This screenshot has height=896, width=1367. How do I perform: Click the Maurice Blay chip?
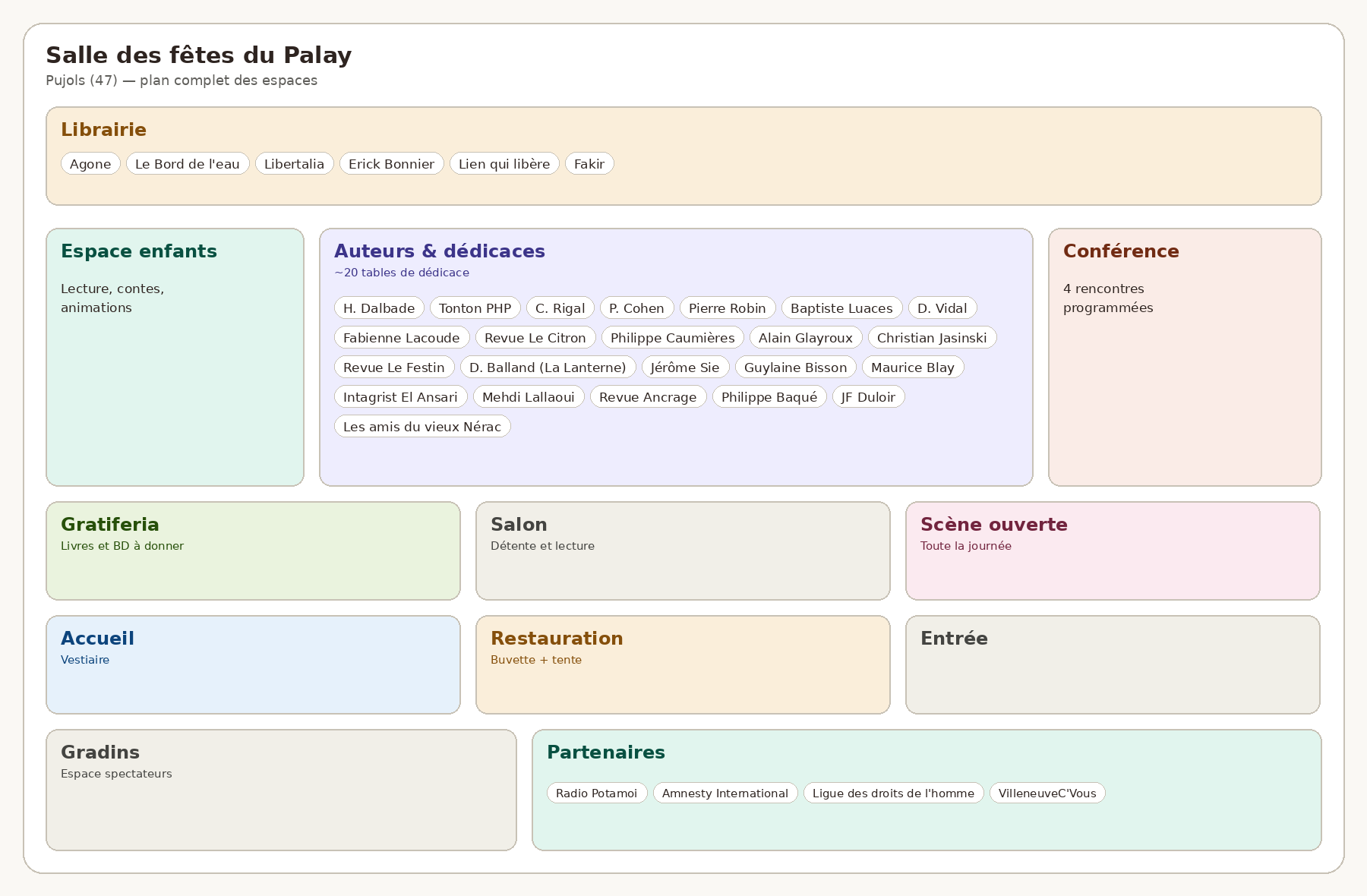coord(913,368)
